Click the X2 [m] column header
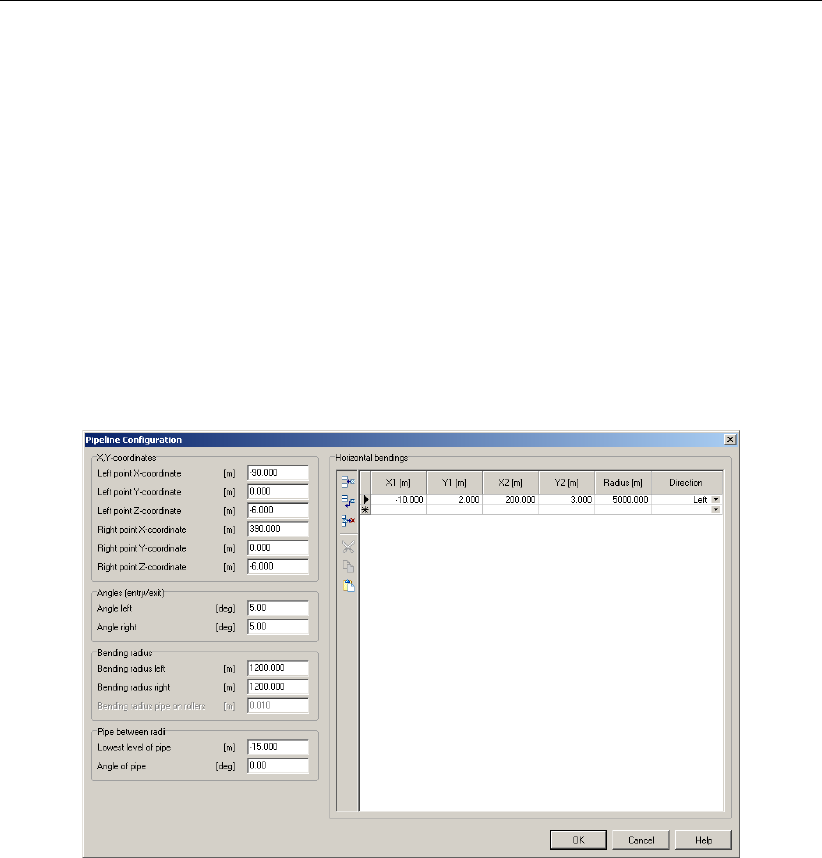 click(511, 483)
